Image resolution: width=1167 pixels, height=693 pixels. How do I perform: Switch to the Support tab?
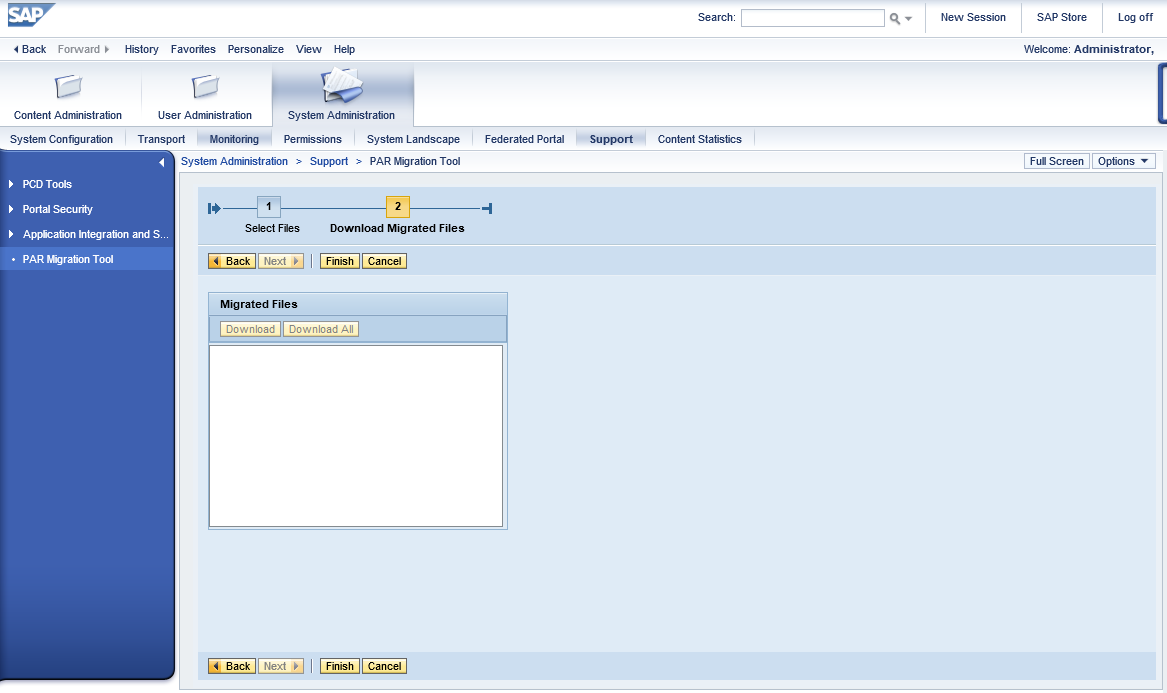coord(611,139)
